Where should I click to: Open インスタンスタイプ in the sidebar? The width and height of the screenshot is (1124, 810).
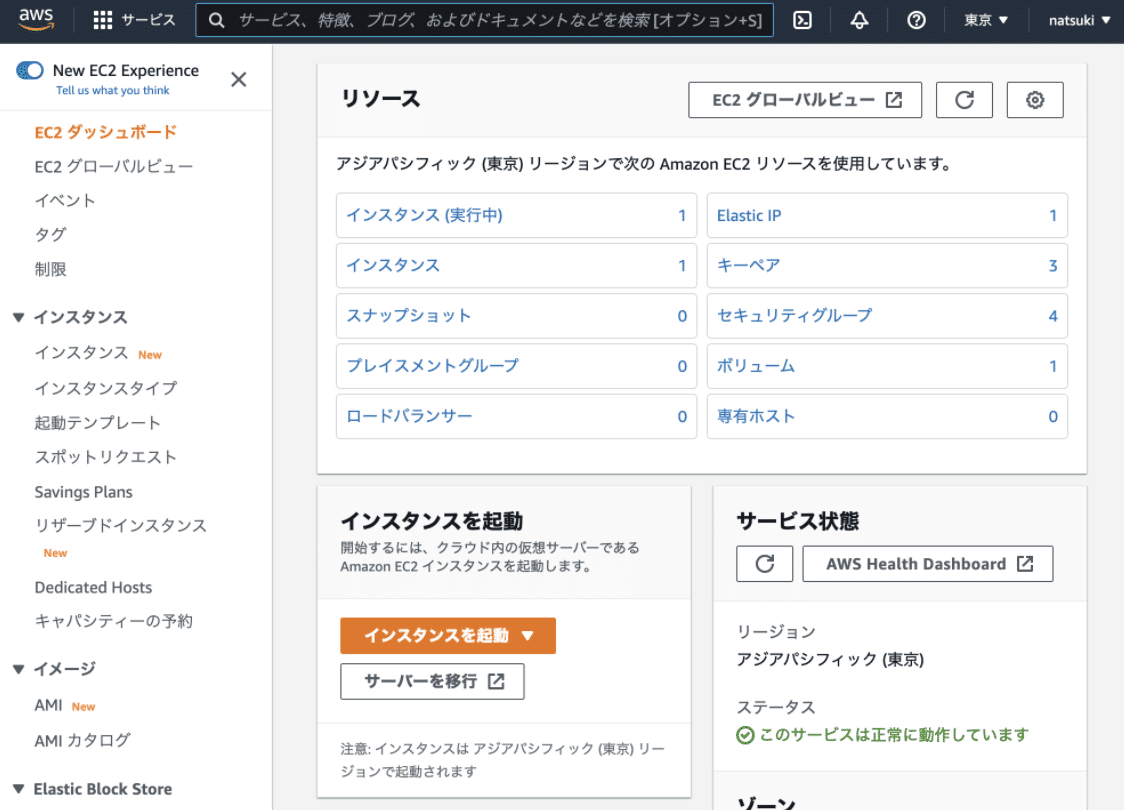pyautogui.click(x=105, y=388)
